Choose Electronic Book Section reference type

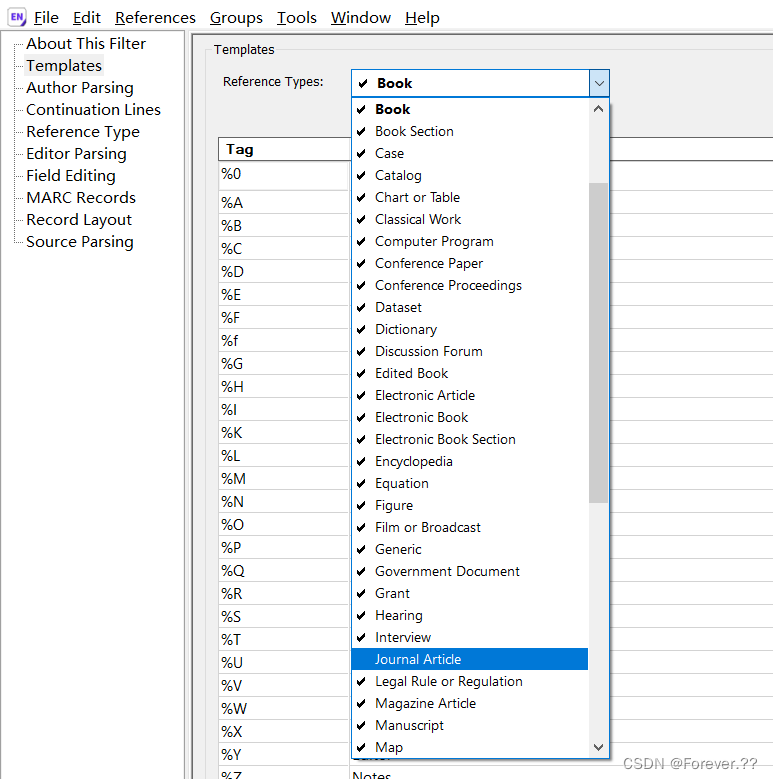coord(469,440)
